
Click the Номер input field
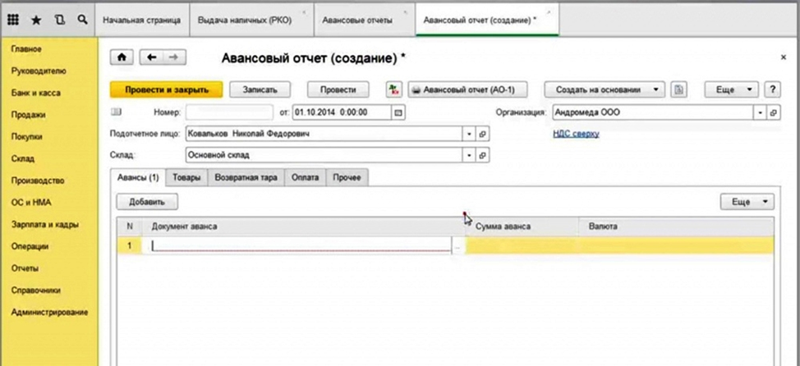pyautogui.click(x=230, y=112)
